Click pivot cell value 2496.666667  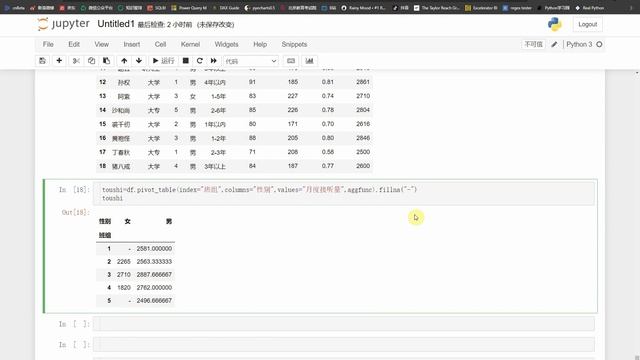tap(154, 301)
